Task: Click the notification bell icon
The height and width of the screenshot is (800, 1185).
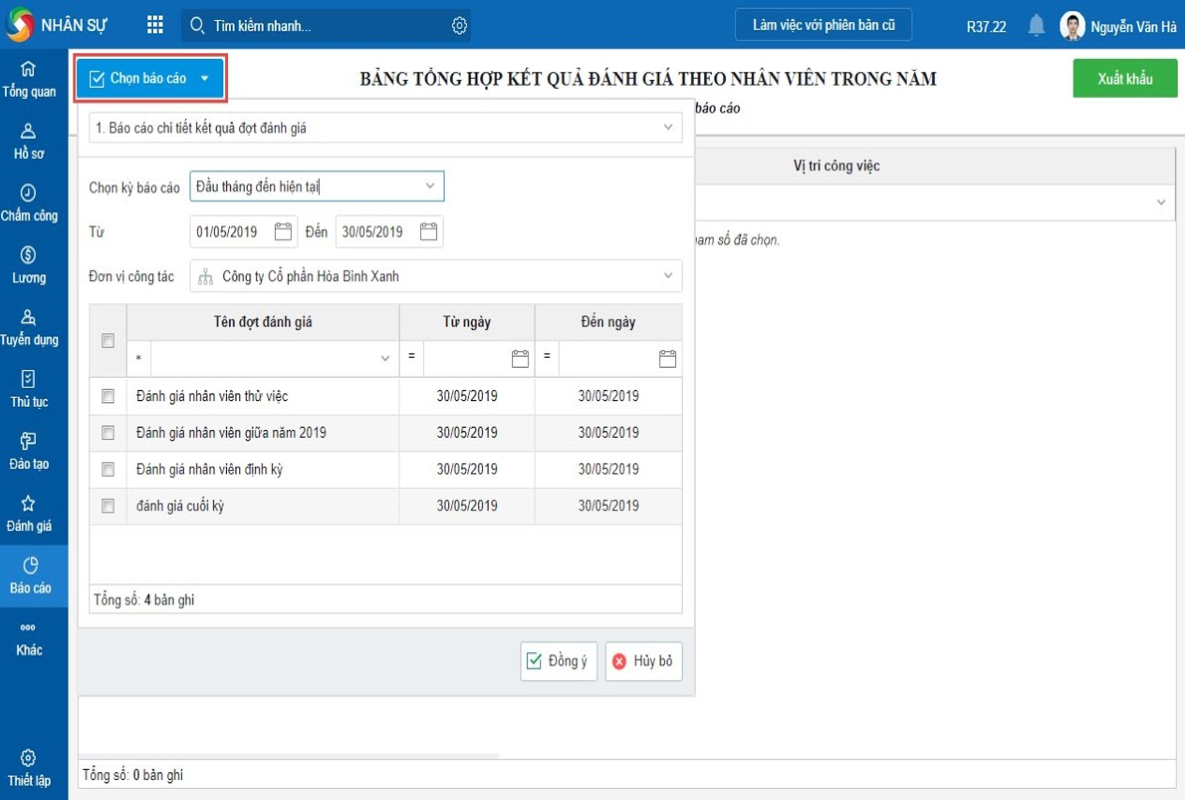Action: tap(1036, 26)
